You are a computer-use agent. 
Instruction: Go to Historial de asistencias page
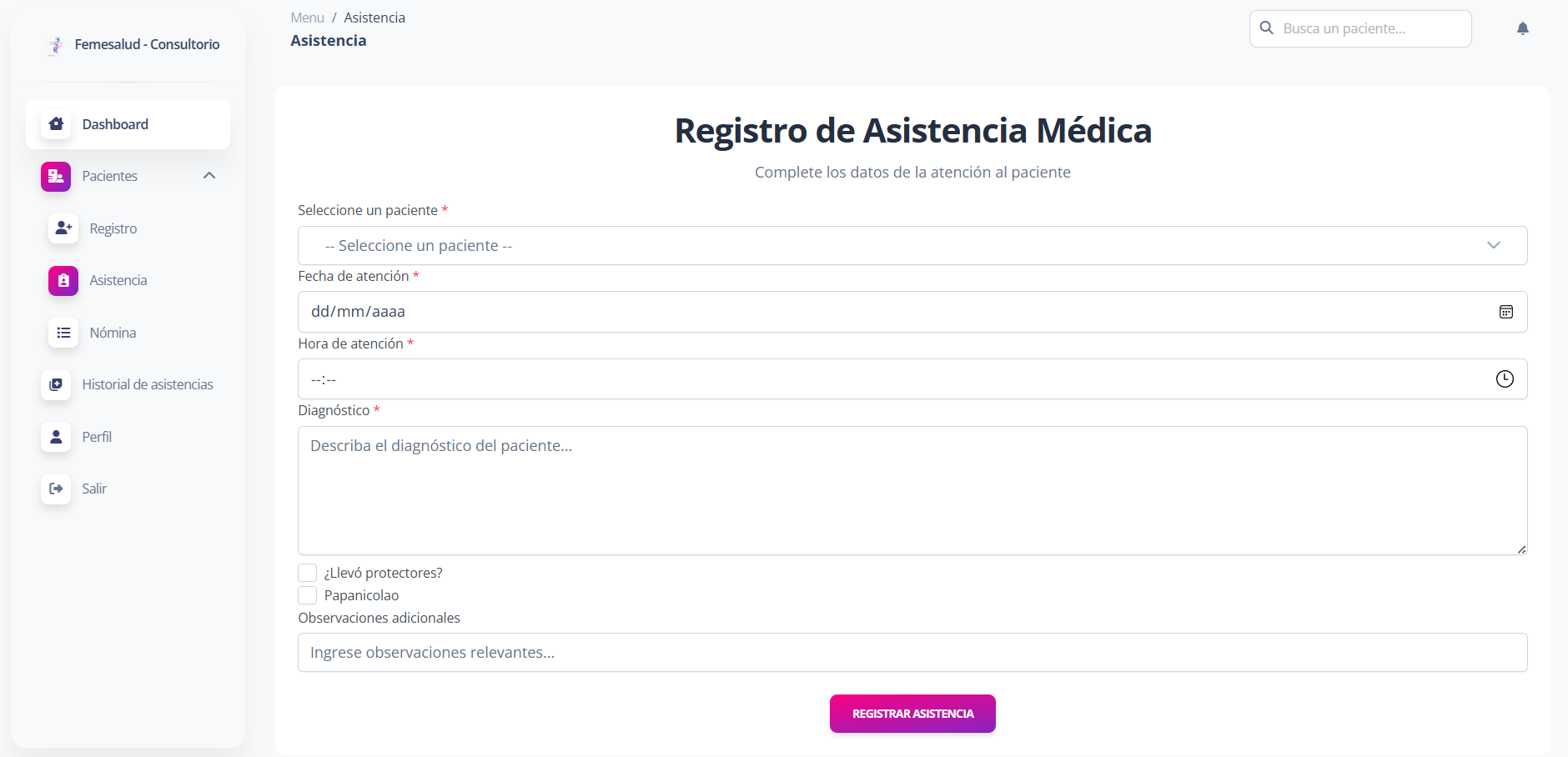[148, 384]
